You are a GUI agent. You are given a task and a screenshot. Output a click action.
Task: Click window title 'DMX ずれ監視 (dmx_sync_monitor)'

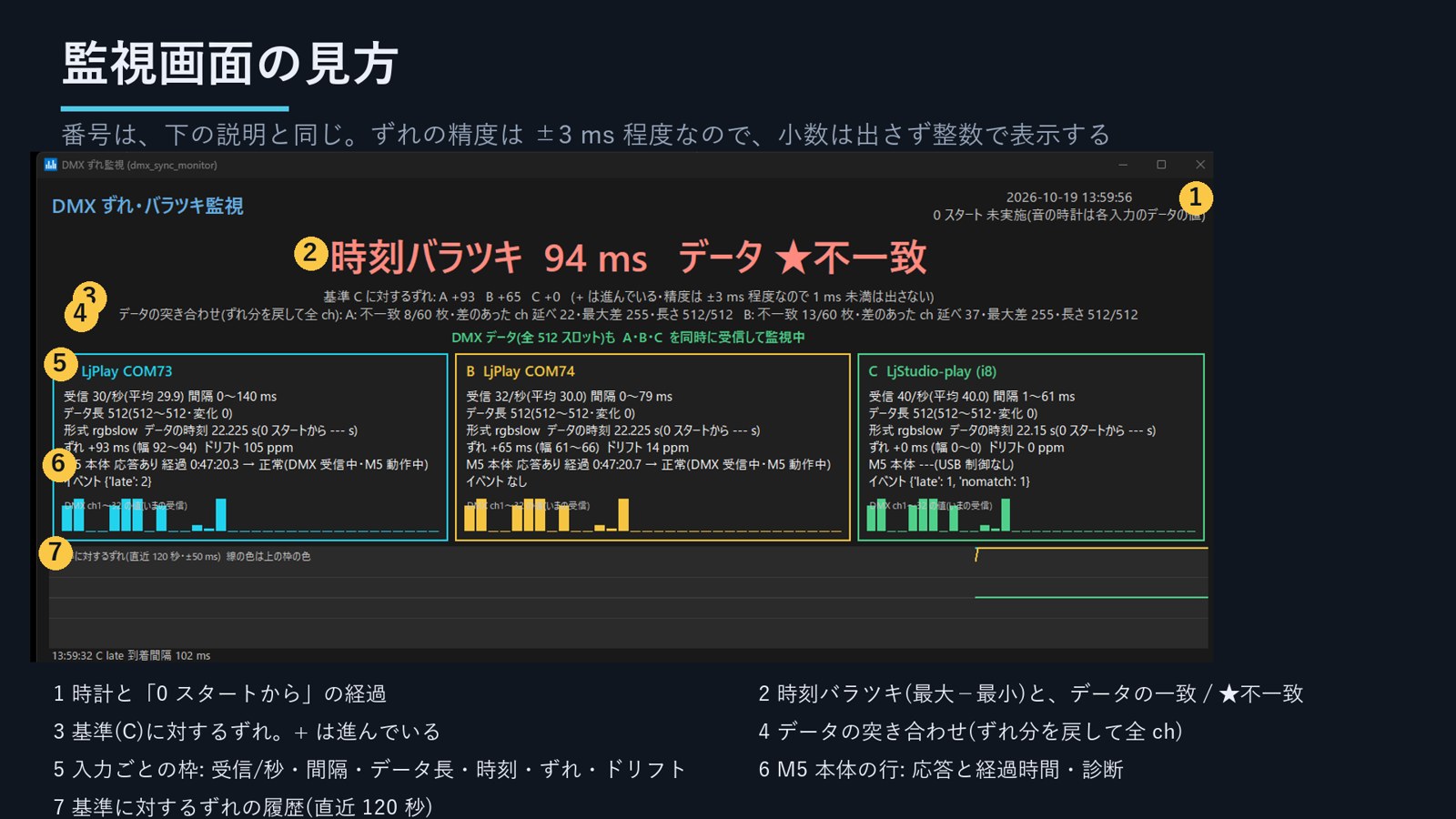click(x=139, y=166)
